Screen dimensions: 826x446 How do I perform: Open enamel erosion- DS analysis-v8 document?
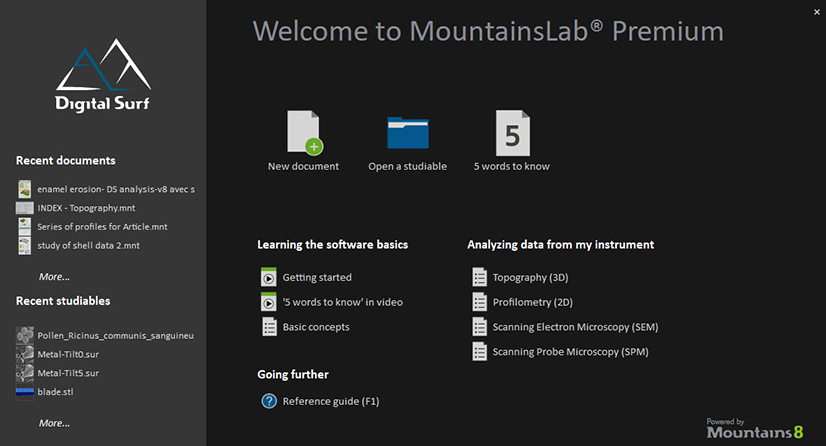click(x=116, y=189)
